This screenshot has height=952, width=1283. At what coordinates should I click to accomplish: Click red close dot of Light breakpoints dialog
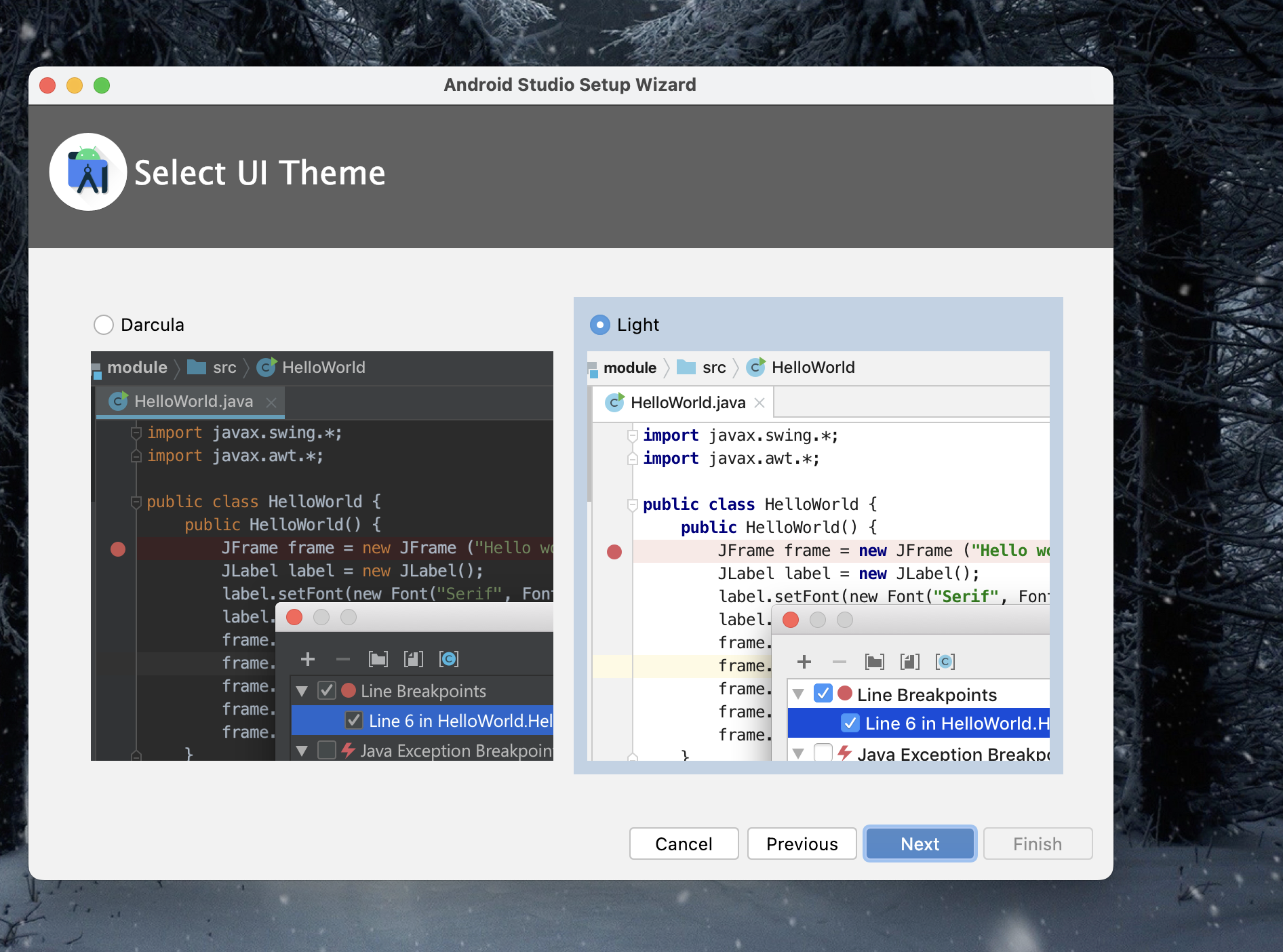tap(791, 620)
